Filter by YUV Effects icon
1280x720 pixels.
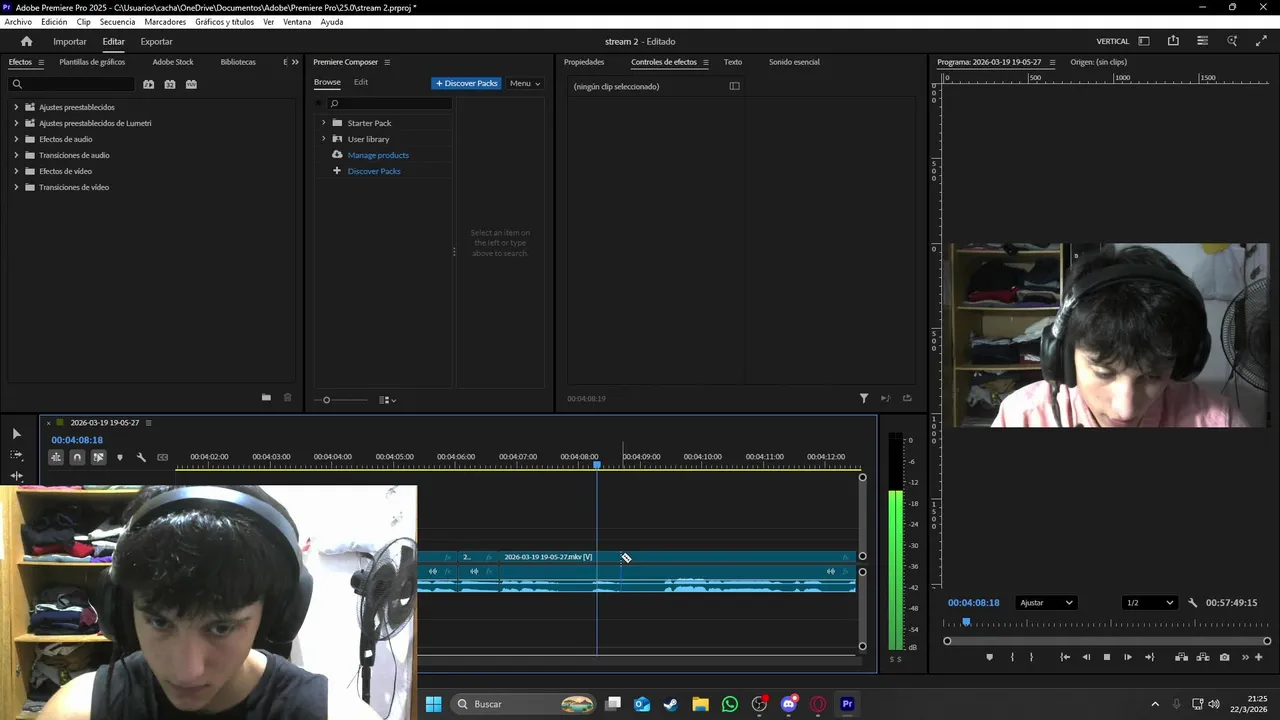(191, 84)
